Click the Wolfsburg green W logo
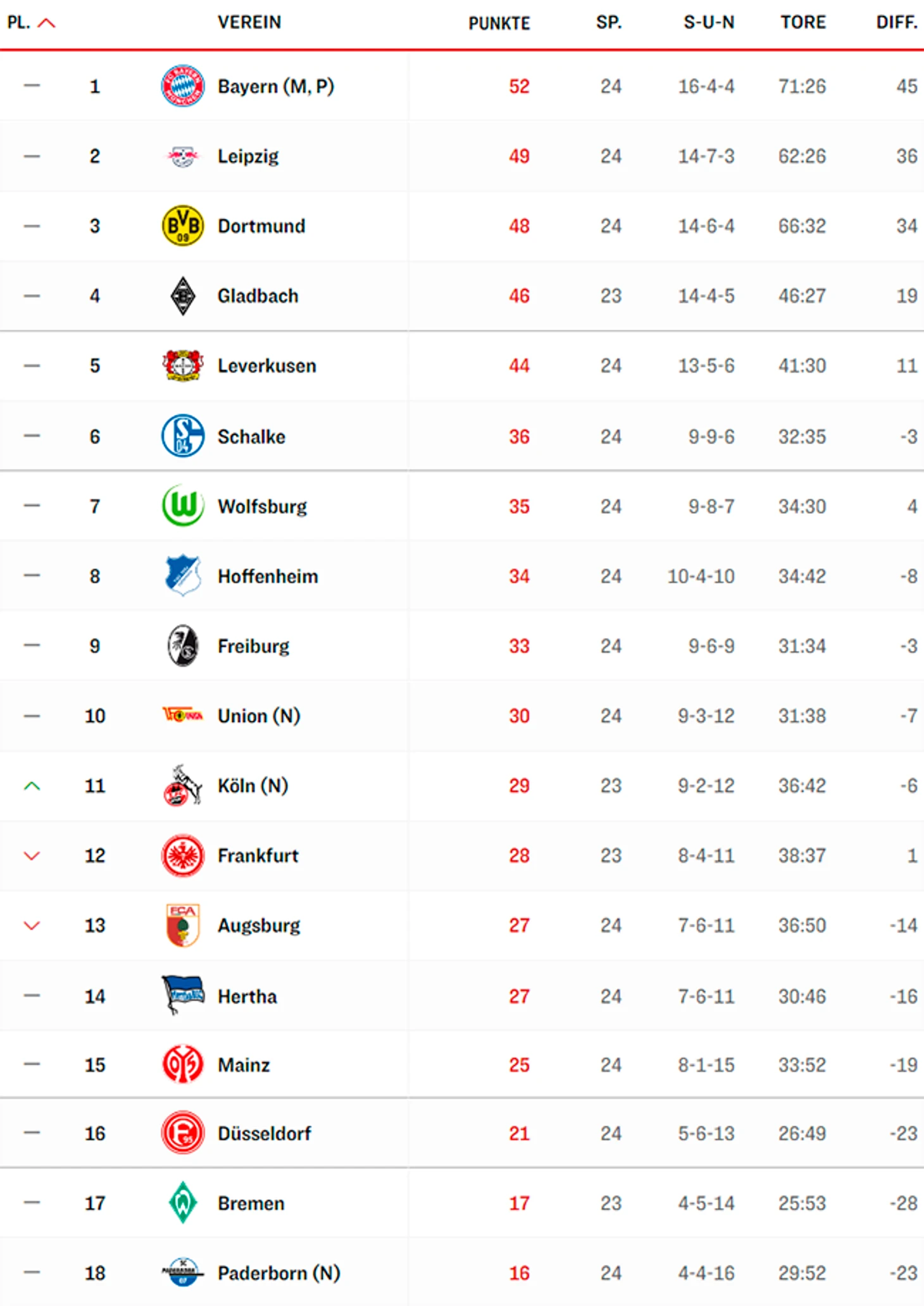This screenshot has width=924, height=1306. (x=182, y=506)
